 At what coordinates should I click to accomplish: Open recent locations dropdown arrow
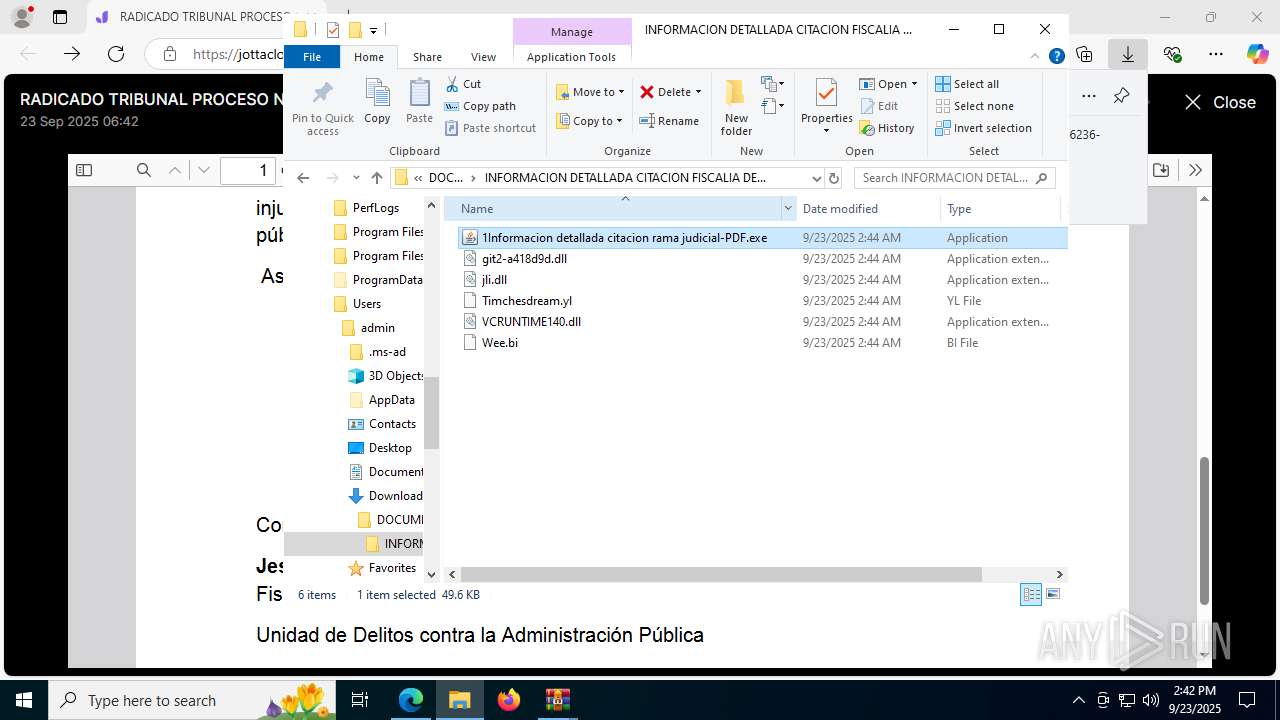355,178
